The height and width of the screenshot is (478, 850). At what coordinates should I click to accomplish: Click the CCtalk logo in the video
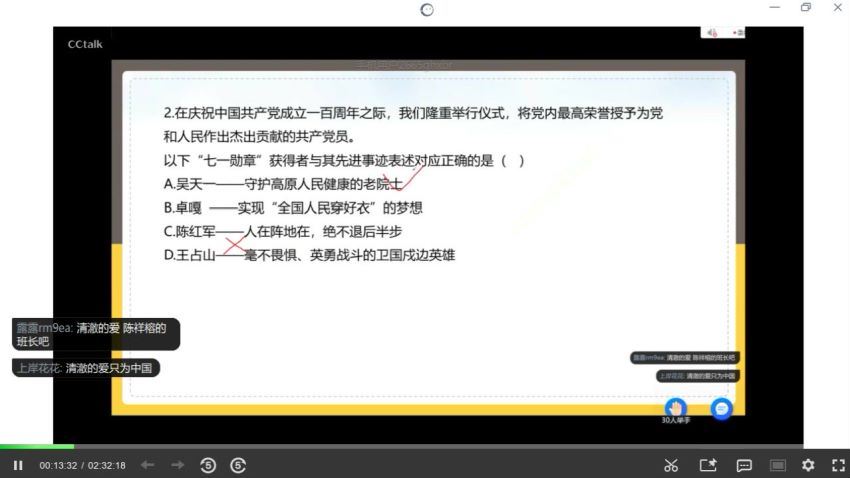point(85,44)
